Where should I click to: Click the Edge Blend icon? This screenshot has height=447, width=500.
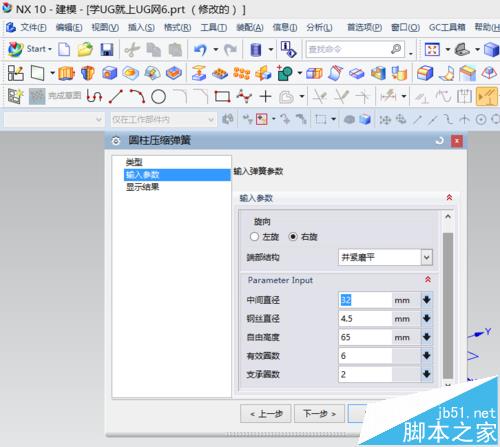(425, 73)
